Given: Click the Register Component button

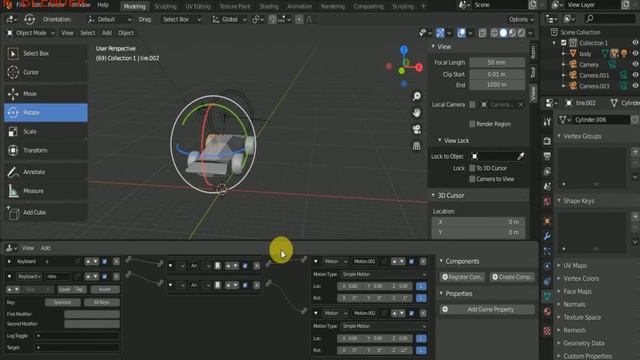Looking at the screenshot, I should (462, 277).
